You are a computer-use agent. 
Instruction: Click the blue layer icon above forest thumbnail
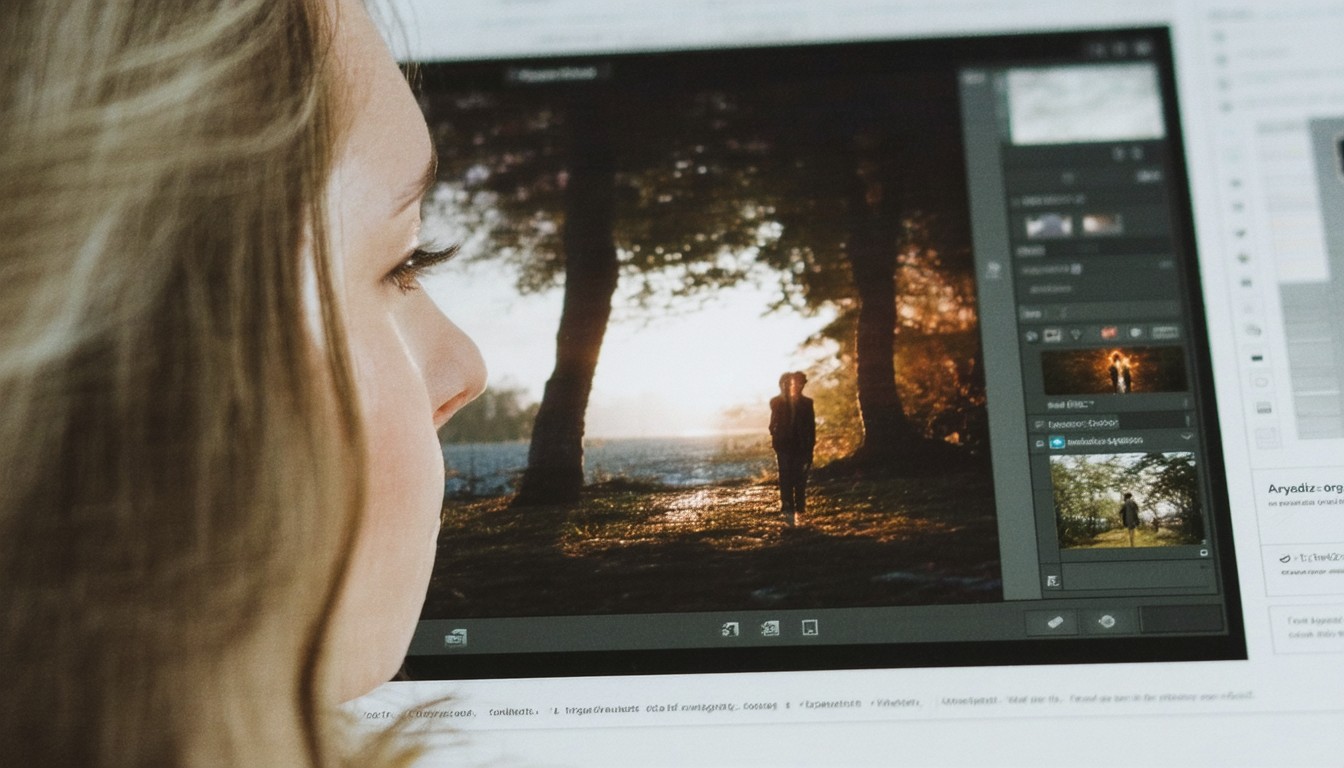1056,441
